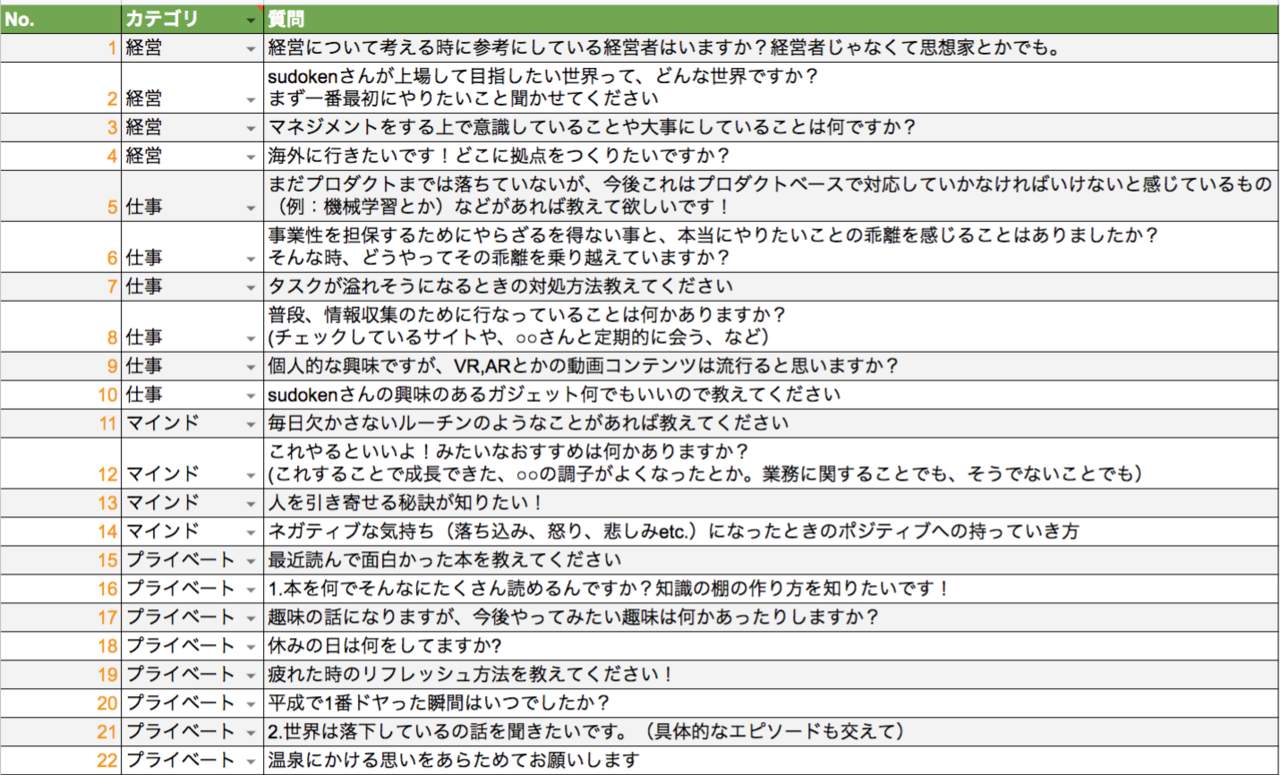Select question about マネジメントをする上で意識していること
This screenshot has height=775, width=1280.
772,128
